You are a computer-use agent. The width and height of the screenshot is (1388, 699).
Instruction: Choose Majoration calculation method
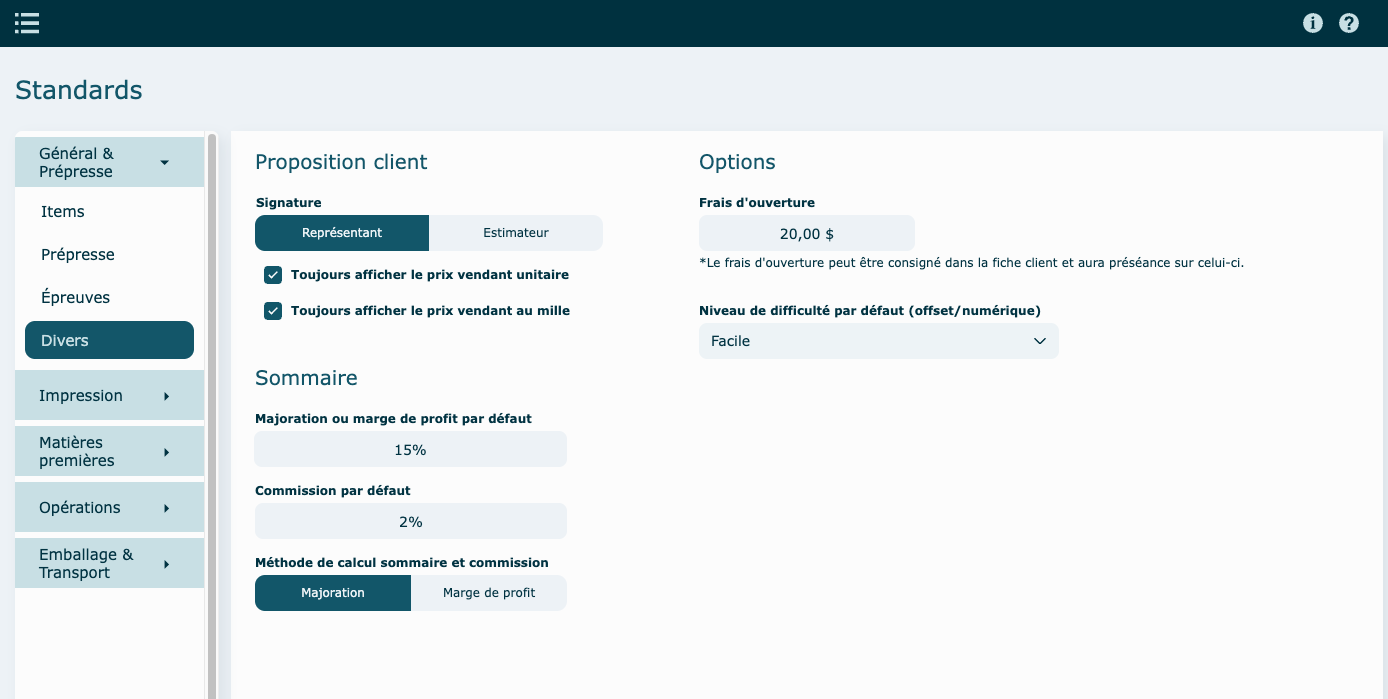pyautogui.click(x=333, y=593)
